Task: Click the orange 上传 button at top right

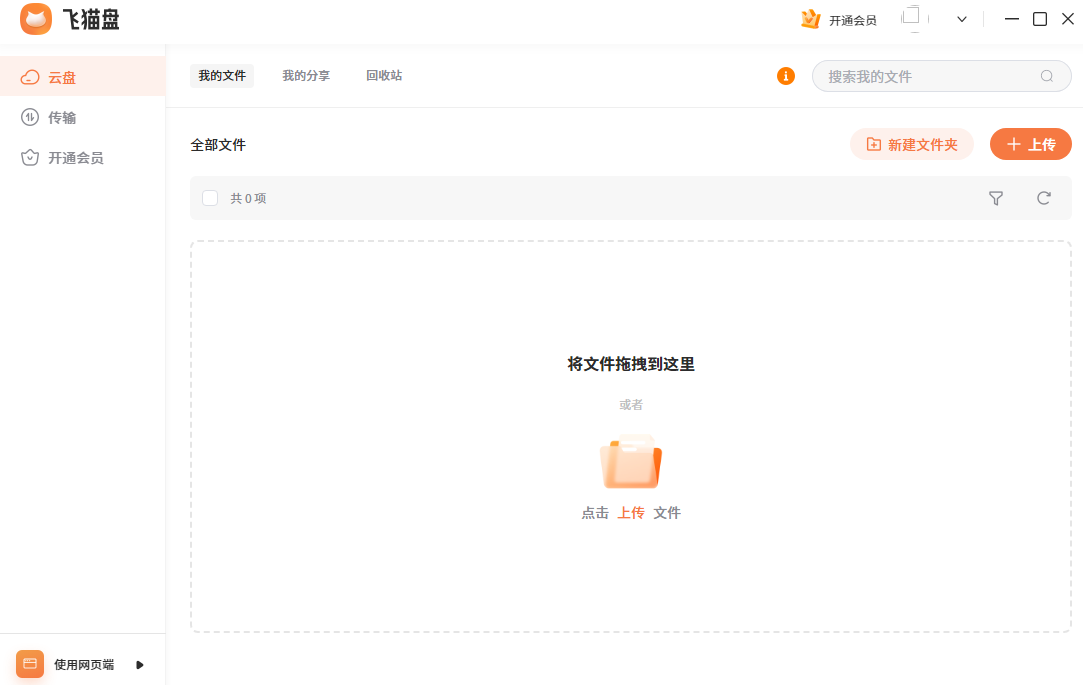Action: [1030, 144]
